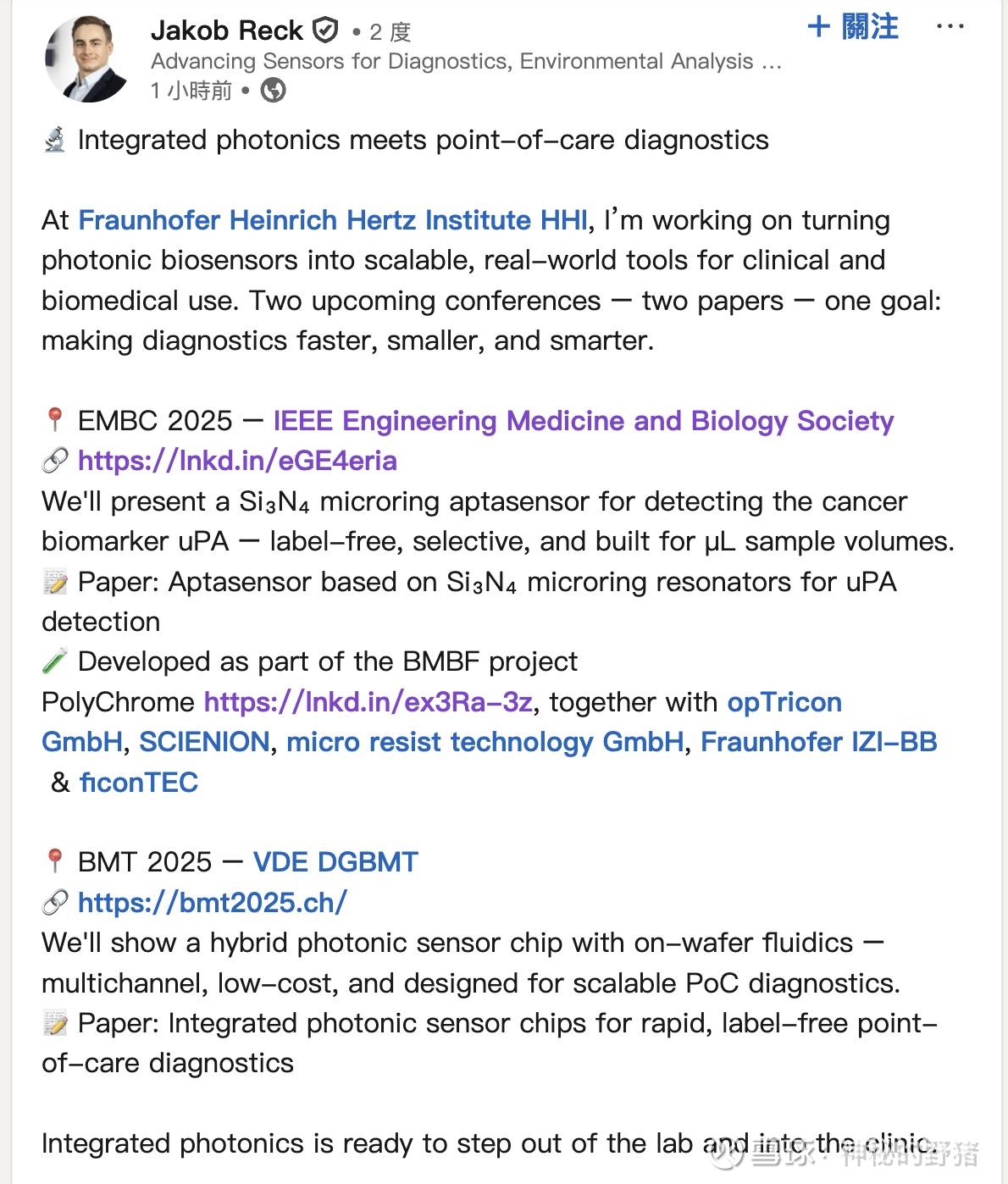
Task: Open Fraunhofer Heinrich Hertz Institute HHI link
Action: click(333, 220)
